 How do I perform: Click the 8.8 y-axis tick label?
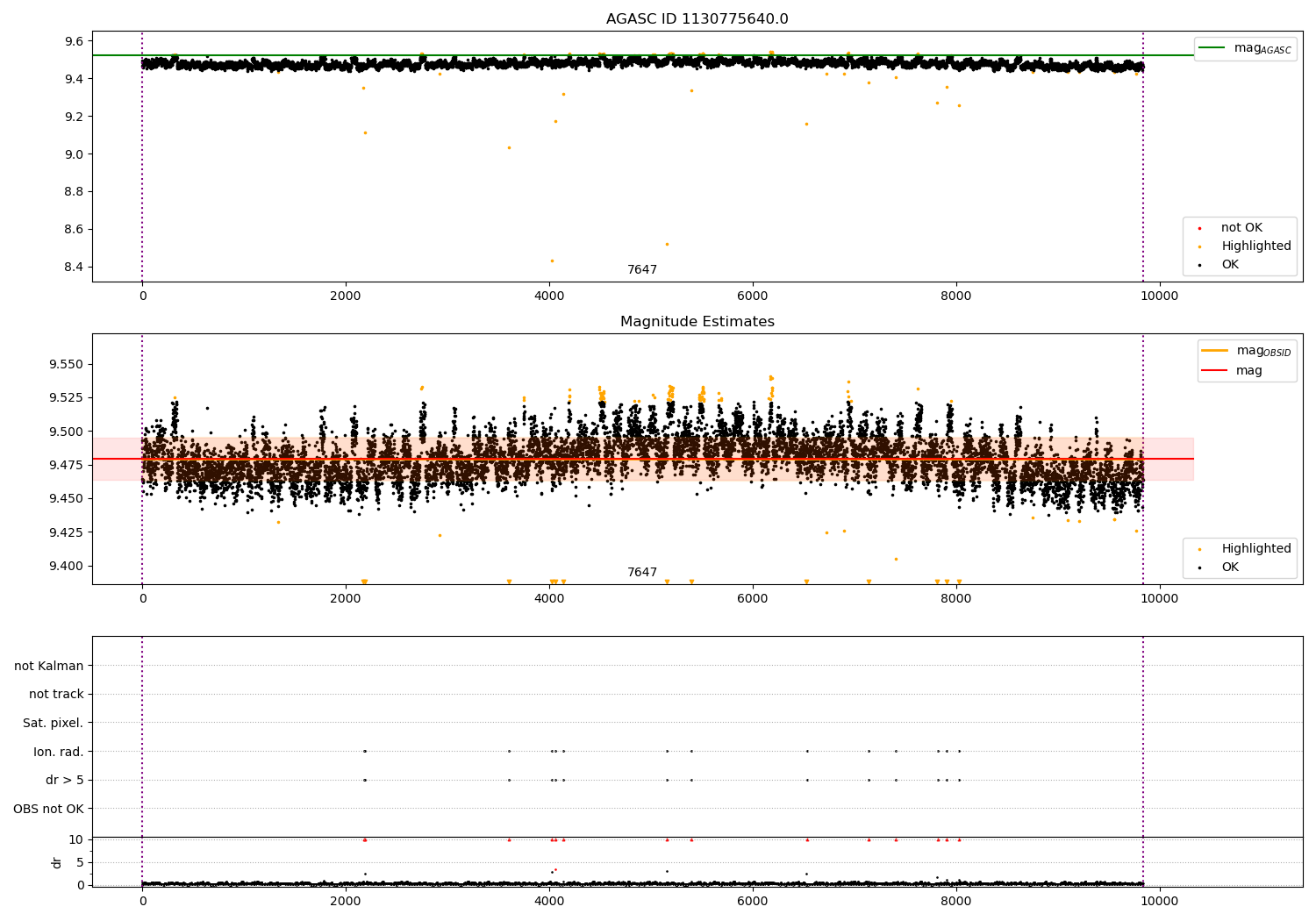[75, 191]
